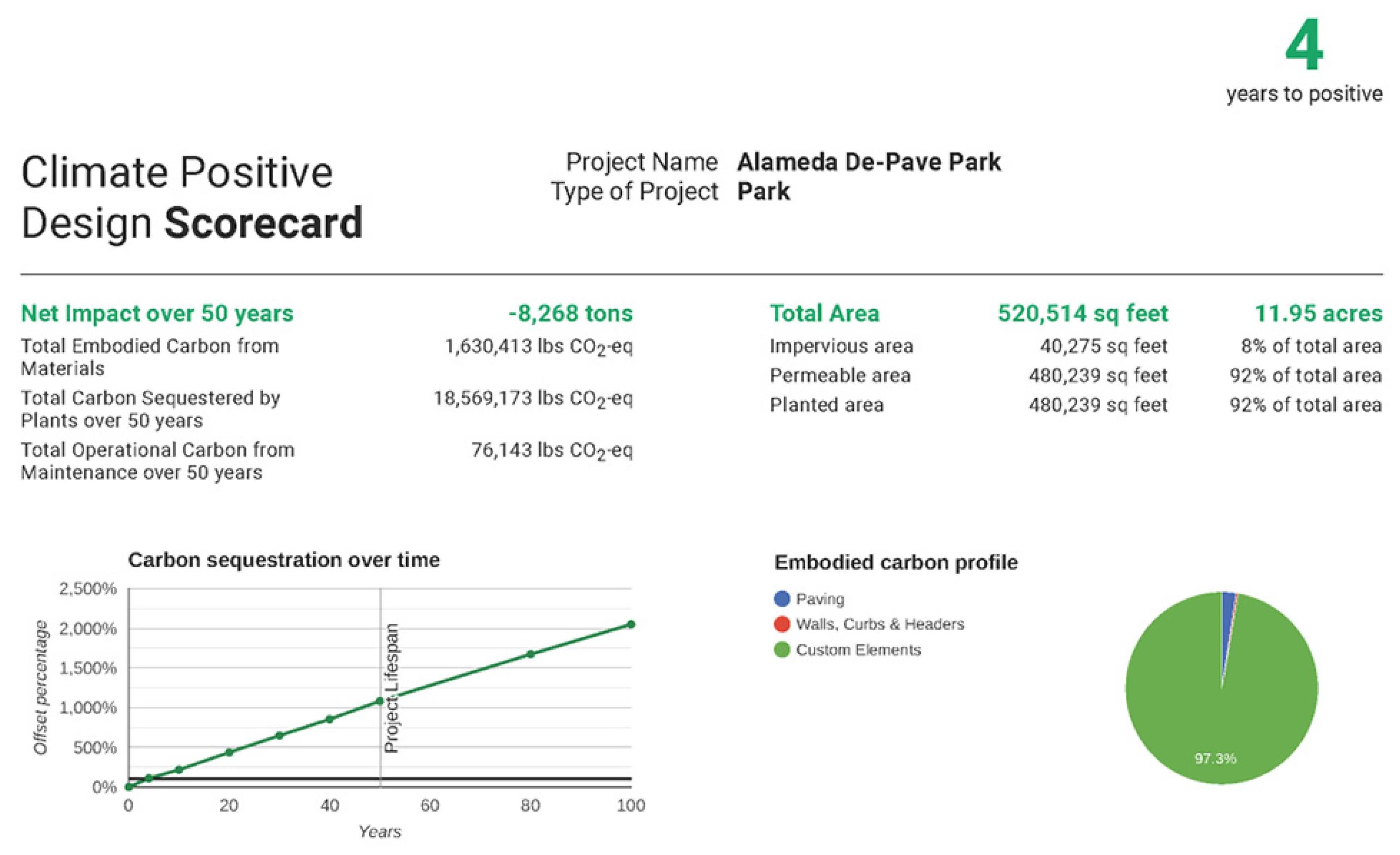Click the Carbon sequestration over time title

coord(283,560)
